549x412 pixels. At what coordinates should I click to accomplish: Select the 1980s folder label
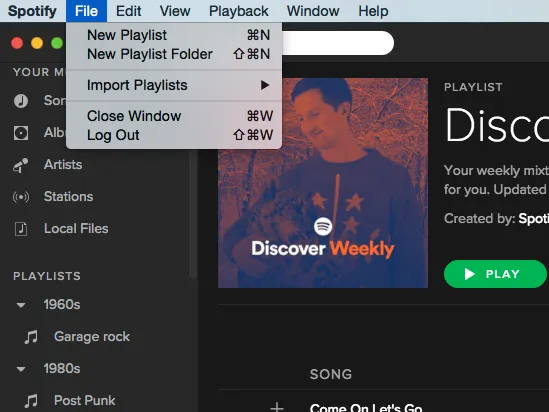coord(62,368)
